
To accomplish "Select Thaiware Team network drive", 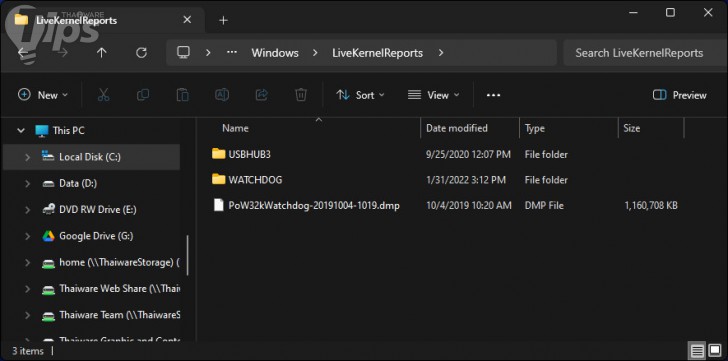I will [119, 315].
